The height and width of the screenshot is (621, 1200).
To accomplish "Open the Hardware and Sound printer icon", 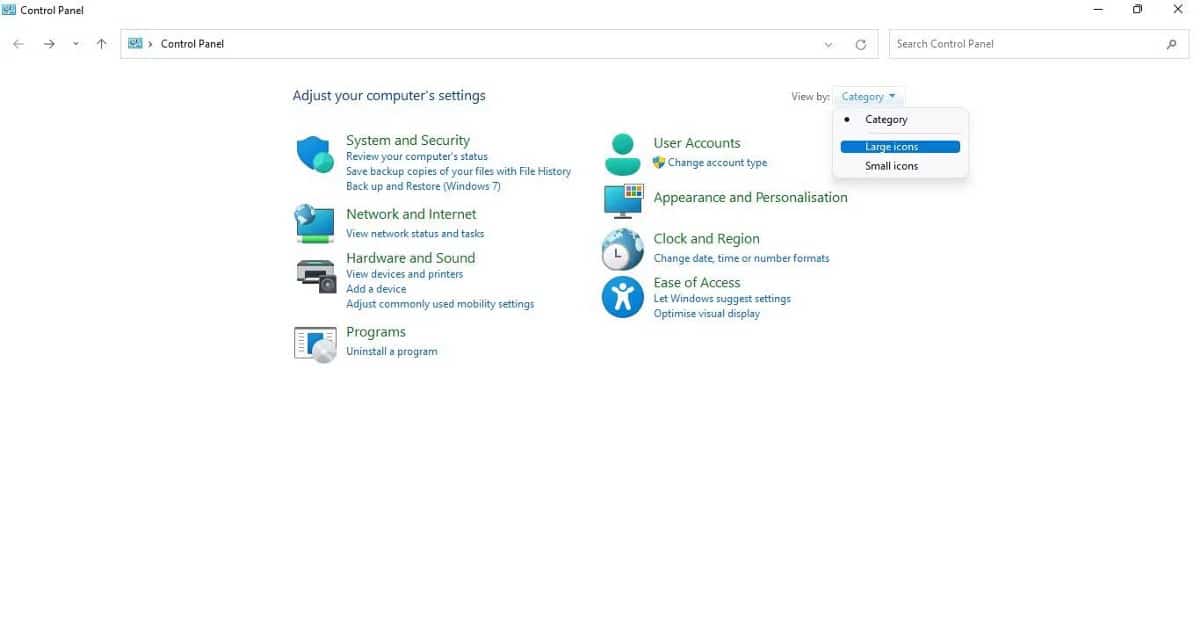I will [x=316, y=274].
